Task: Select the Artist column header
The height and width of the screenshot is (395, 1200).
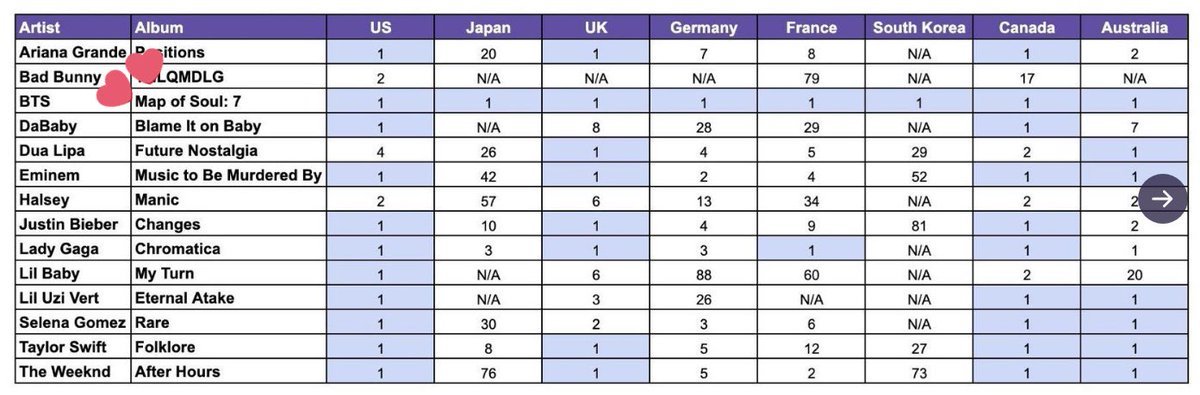Action: 74,27
